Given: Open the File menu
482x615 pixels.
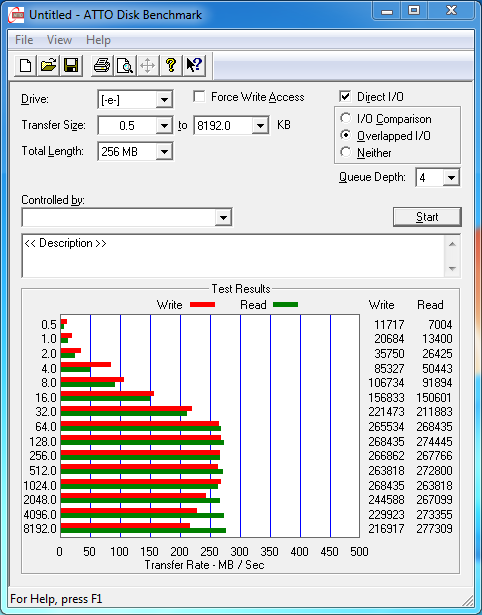Looking at the screenshot, I should point(24,40).
